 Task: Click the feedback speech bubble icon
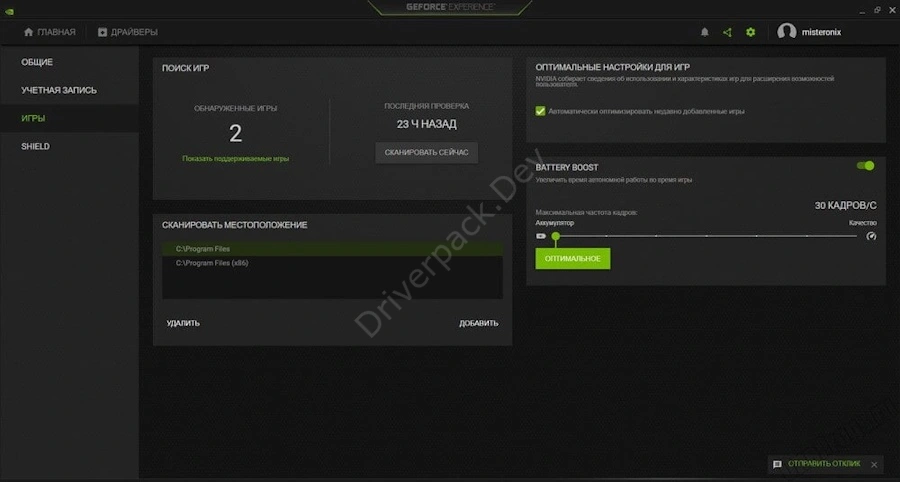click(777, 464)
